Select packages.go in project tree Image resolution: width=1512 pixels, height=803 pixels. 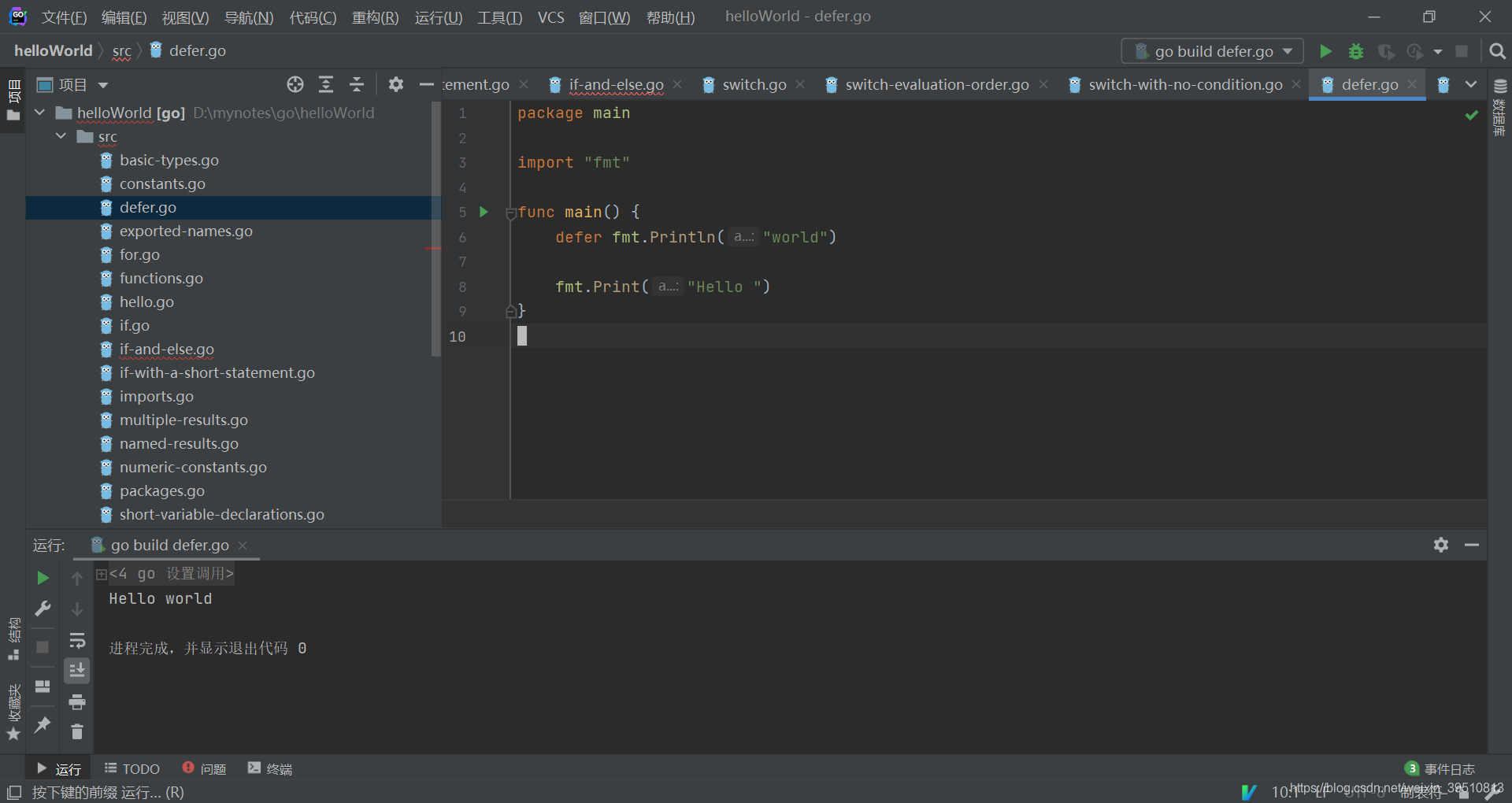point(161,490)
